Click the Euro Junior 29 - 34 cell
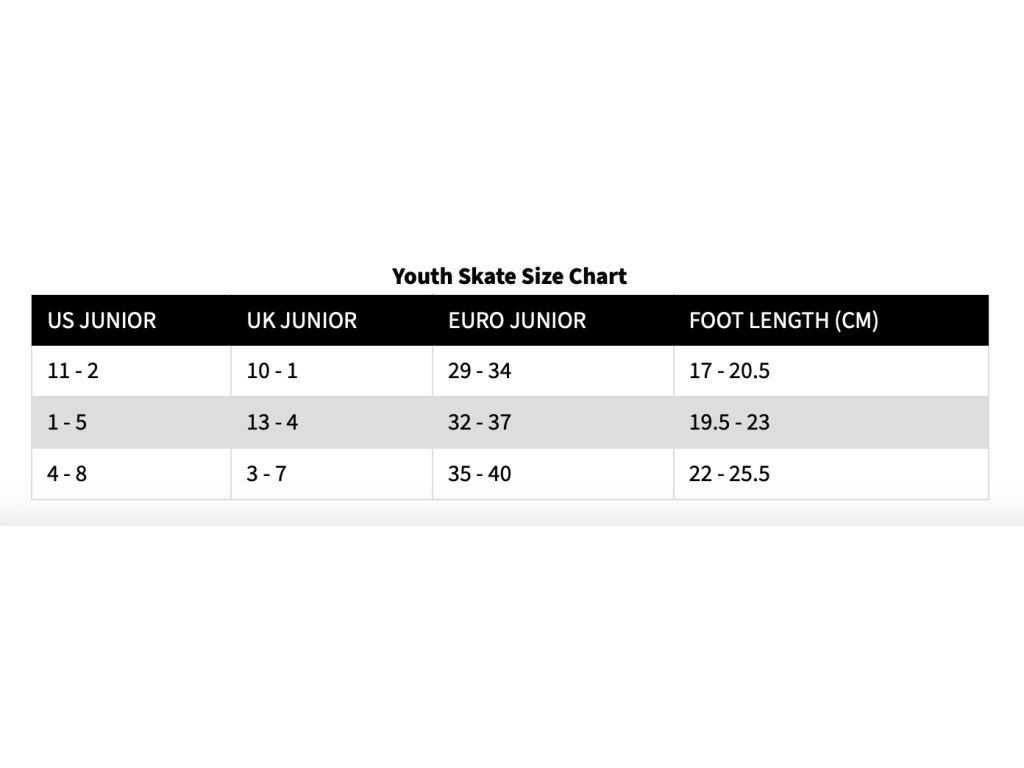 tap(553, 371)
